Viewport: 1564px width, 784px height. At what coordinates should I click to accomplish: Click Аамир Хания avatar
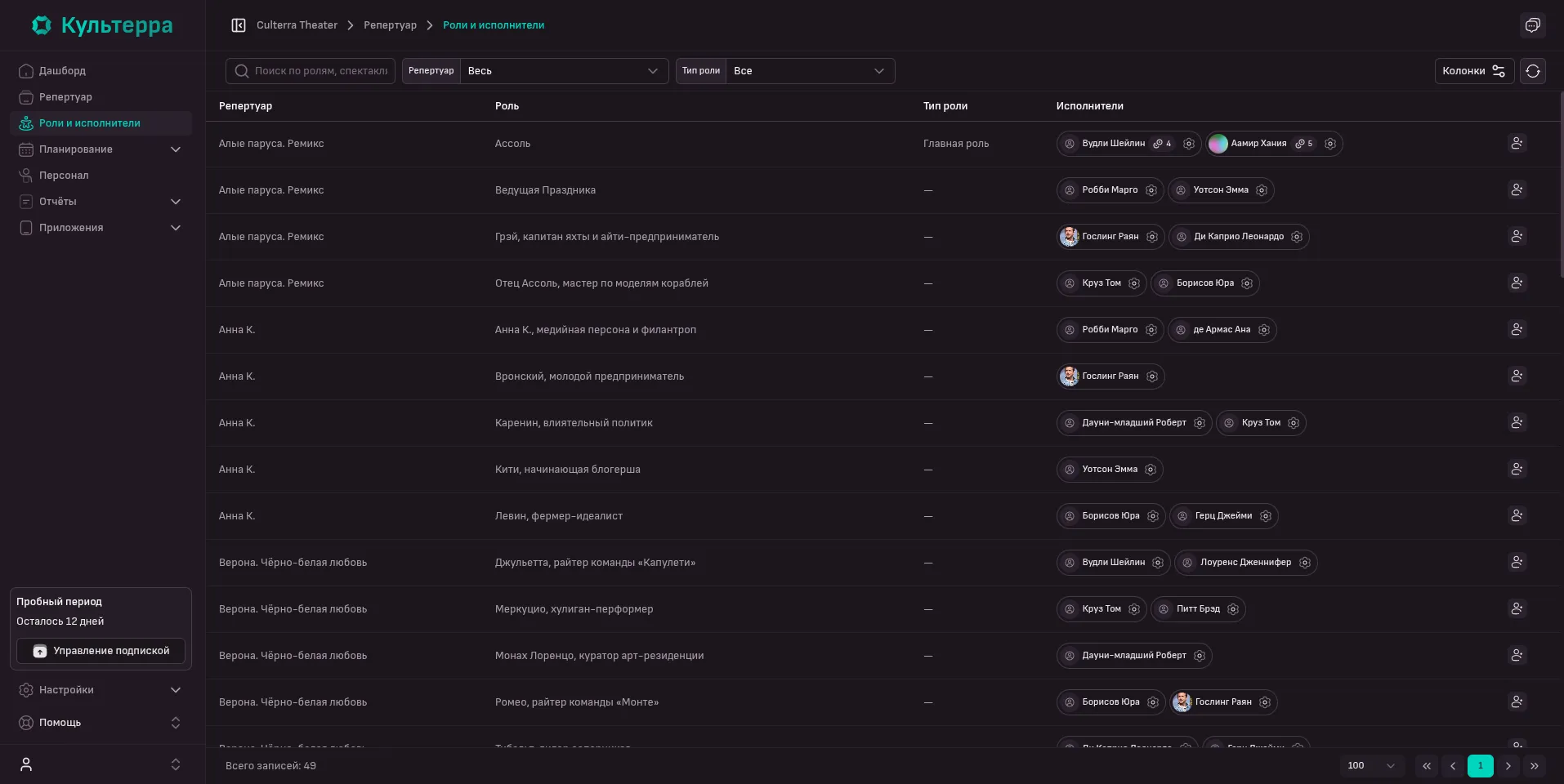coord(1218,144)
